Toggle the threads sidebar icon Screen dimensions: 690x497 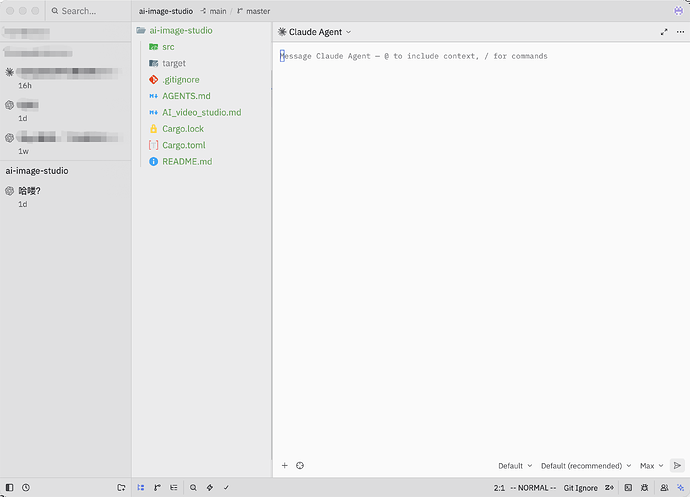pyautogui.click(x=9, y=487)
